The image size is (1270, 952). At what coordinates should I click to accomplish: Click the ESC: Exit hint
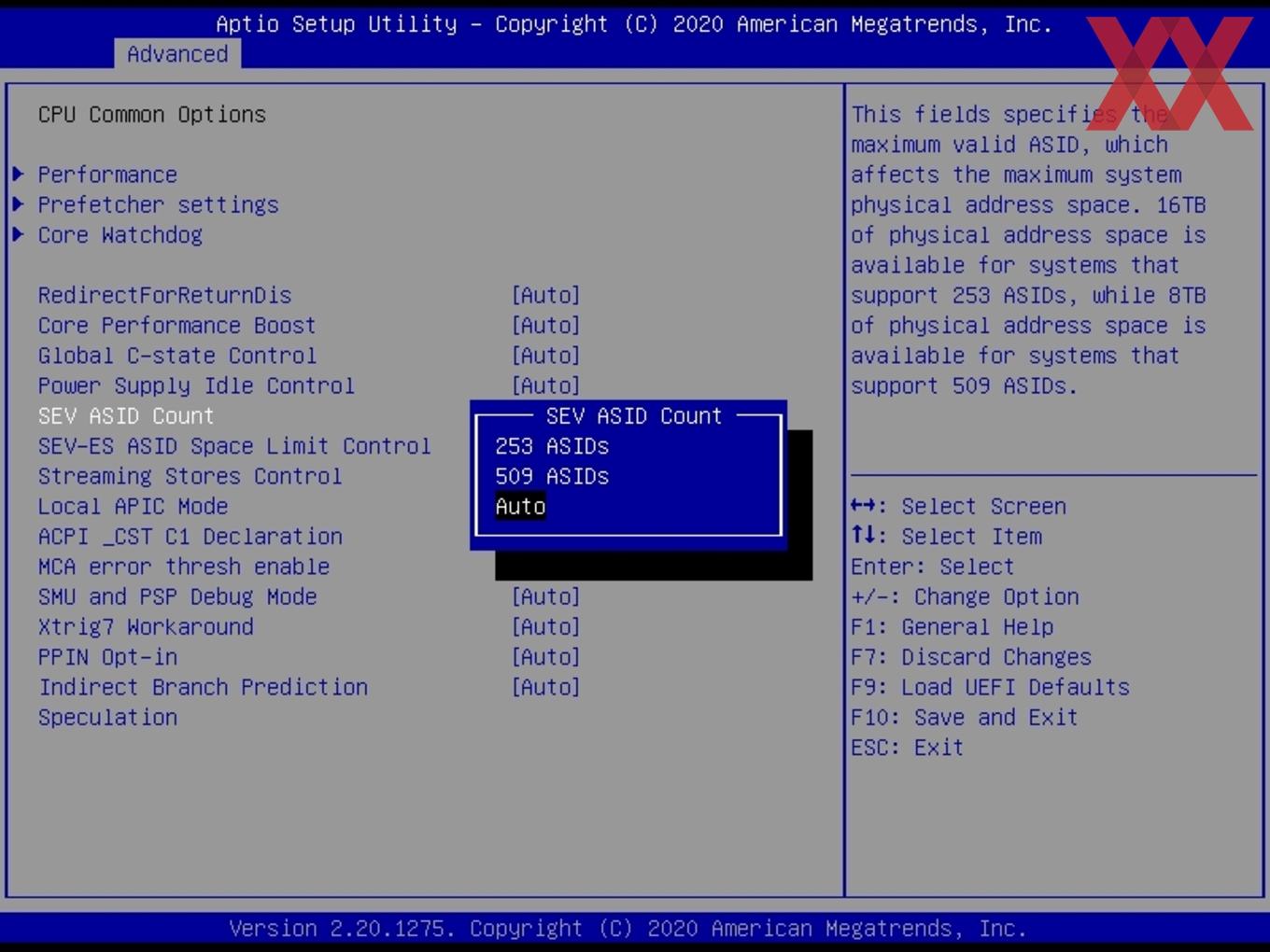tap(907, 747)
